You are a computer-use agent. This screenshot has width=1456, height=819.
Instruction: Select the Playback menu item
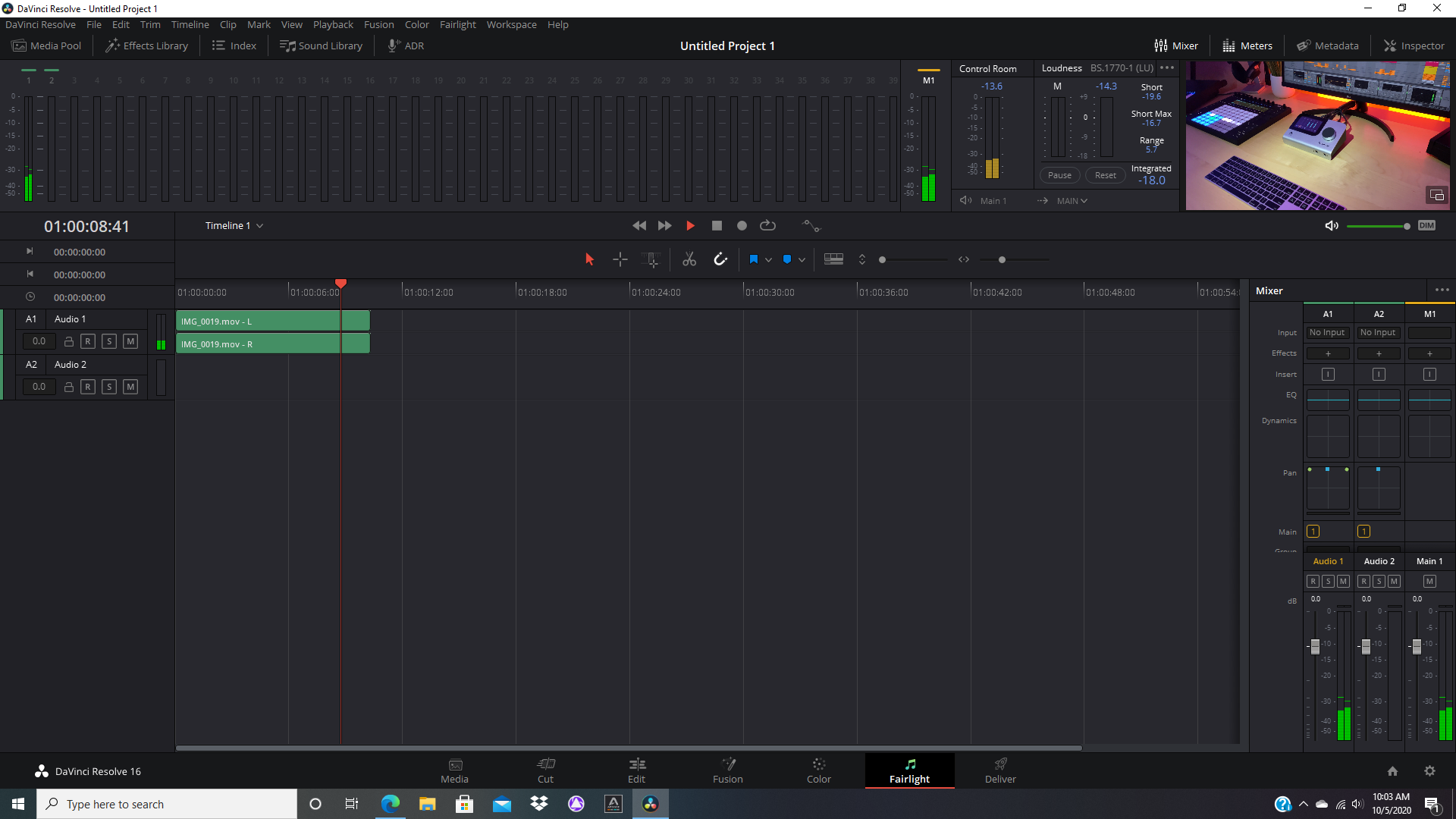click(x=332, y=23)
